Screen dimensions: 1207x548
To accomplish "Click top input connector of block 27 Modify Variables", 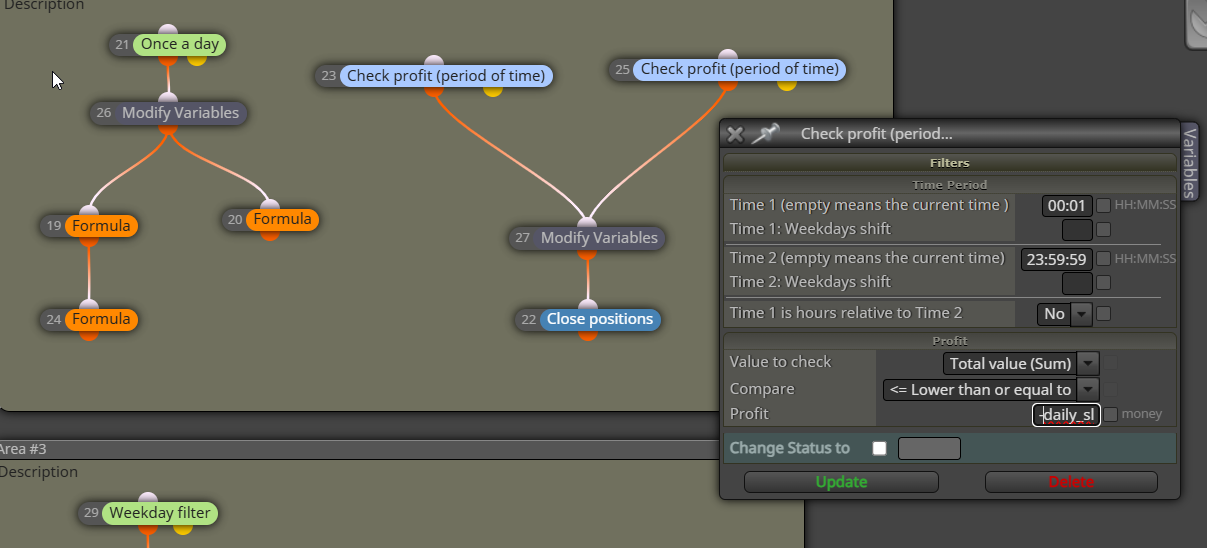I will click(587, 224).
